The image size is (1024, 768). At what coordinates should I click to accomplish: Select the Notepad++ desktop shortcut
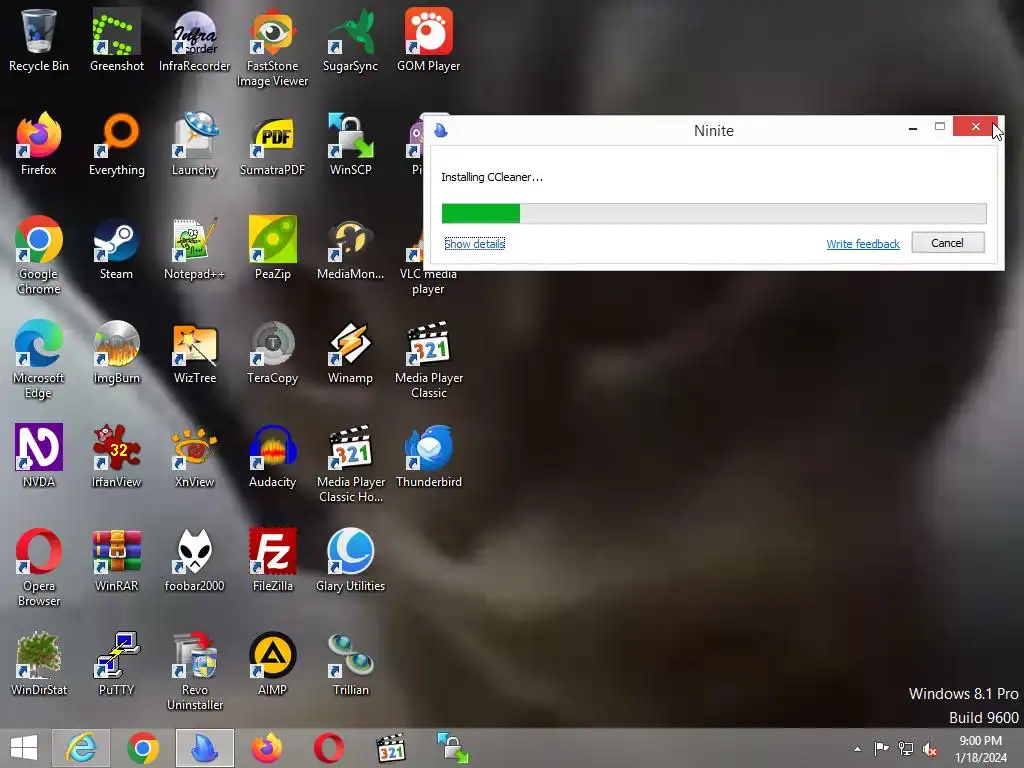click(195, 248)
